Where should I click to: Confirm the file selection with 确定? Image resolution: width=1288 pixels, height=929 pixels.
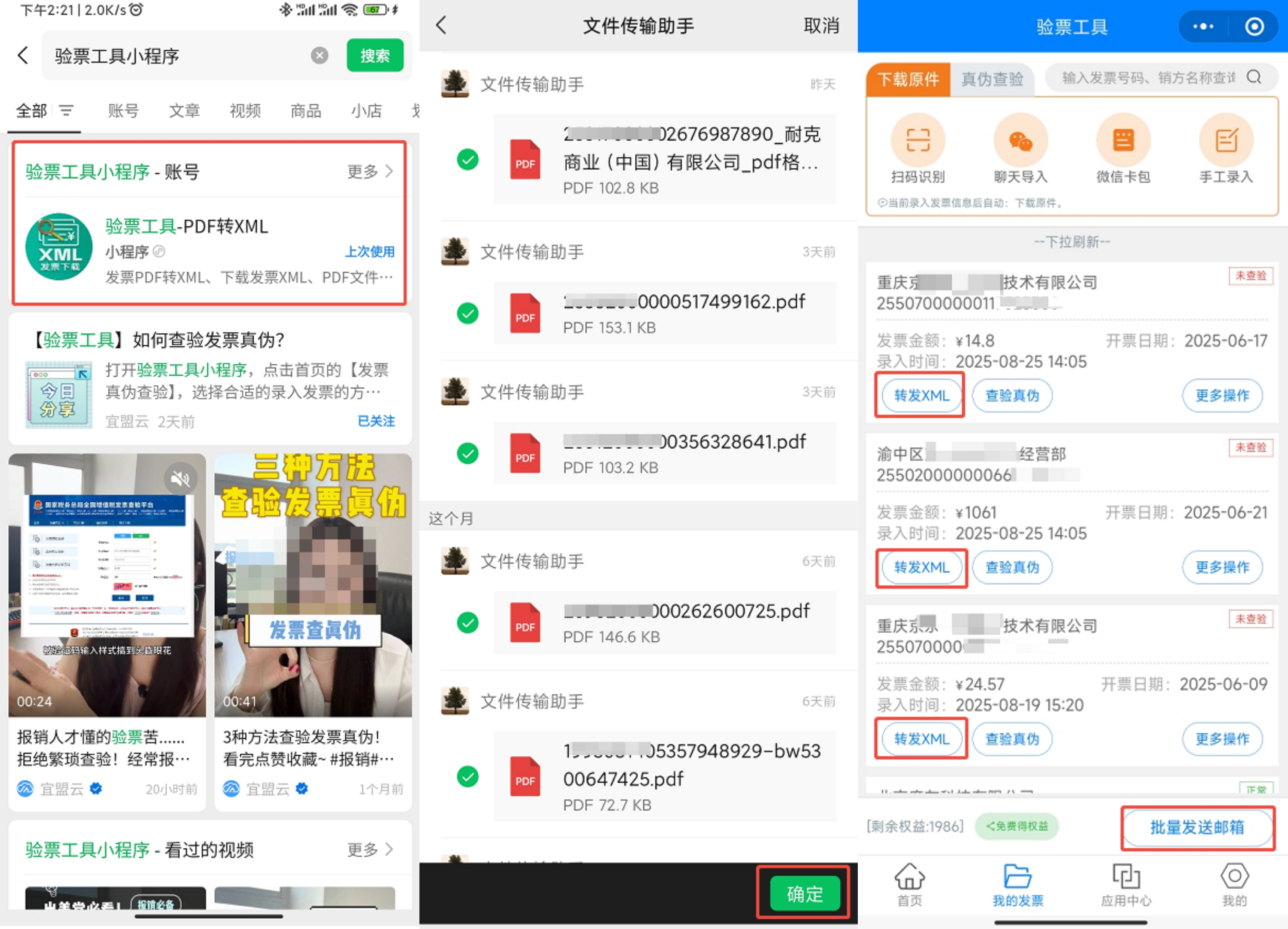point(805,894)
